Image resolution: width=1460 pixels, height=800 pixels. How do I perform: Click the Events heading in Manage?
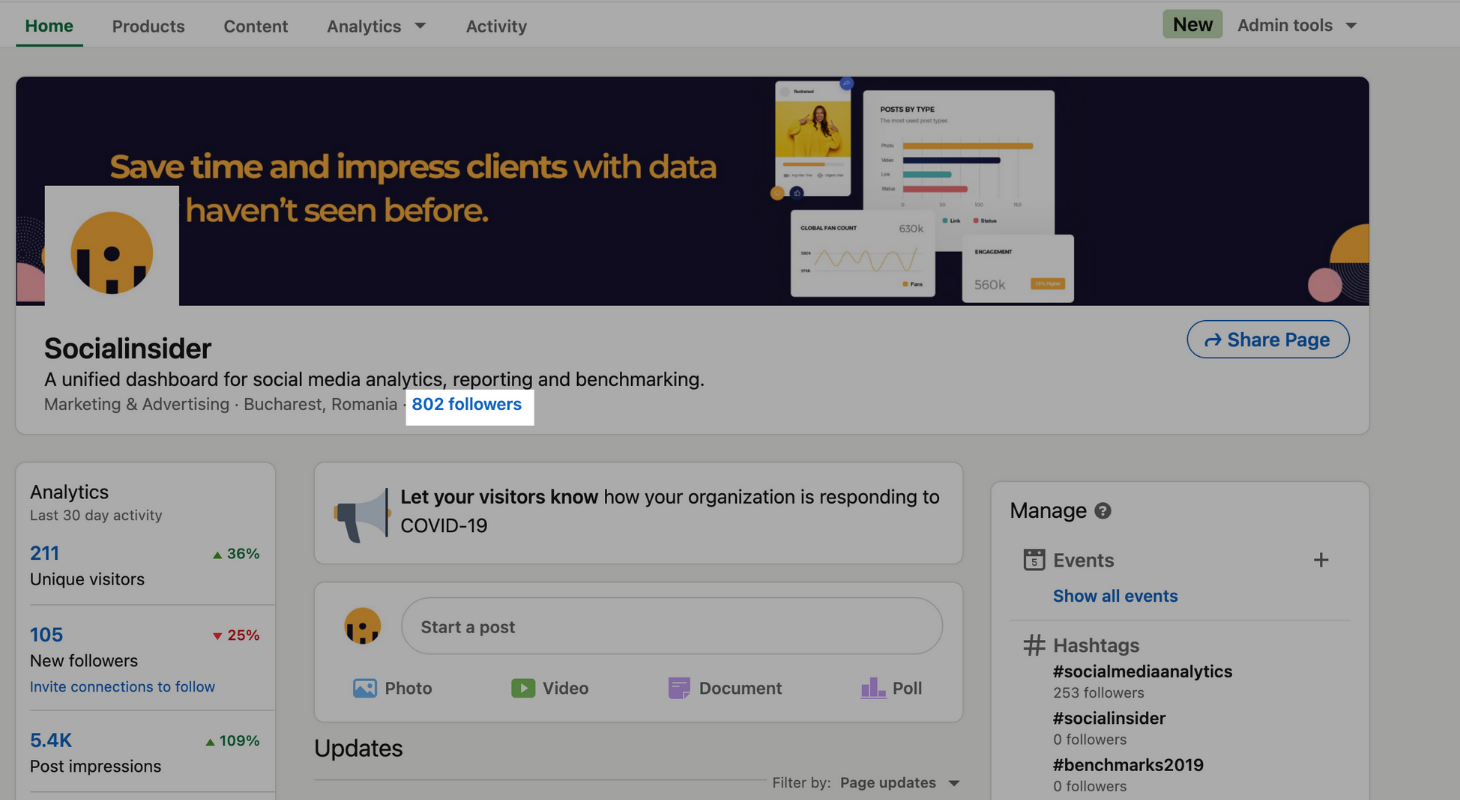point(1083,561)
